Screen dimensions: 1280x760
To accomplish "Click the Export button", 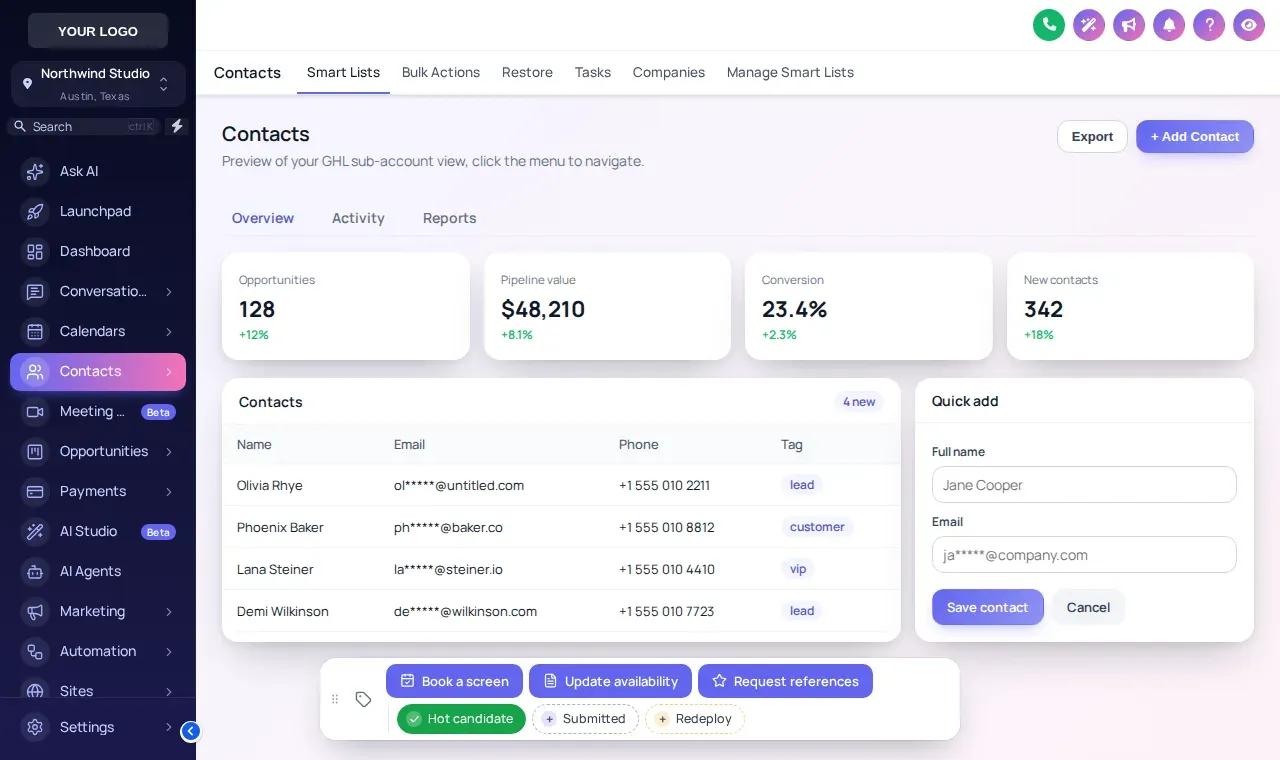I will click(1092, 136).
